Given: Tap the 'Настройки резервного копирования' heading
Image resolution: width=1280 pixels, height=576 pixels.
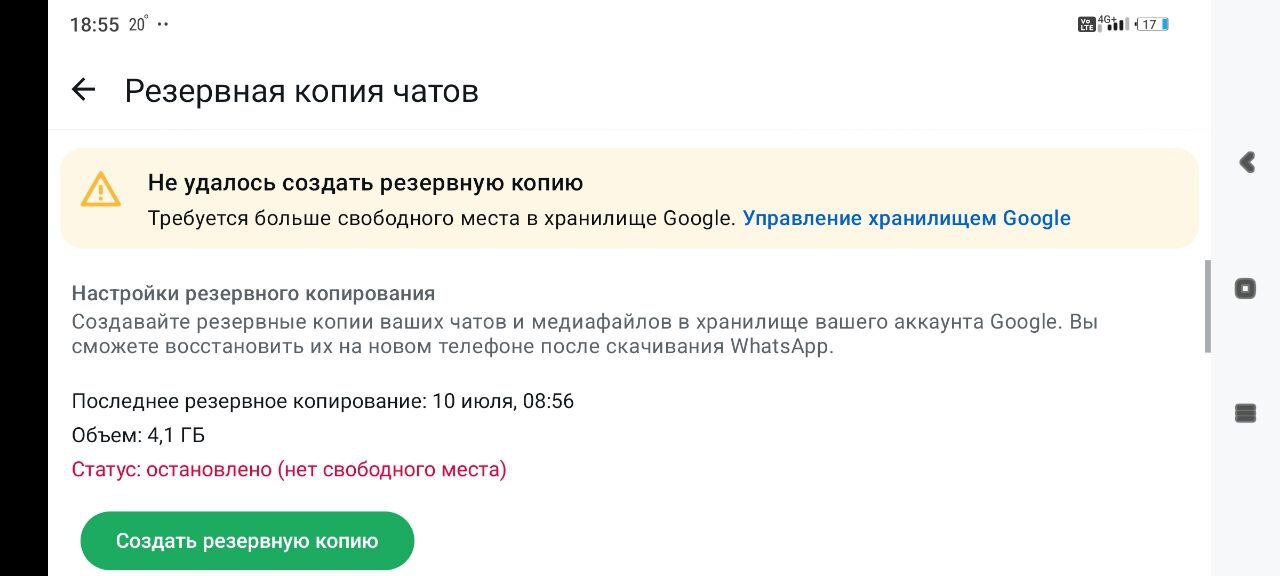Looking at the screenshot, I should [x=253, y=293].
